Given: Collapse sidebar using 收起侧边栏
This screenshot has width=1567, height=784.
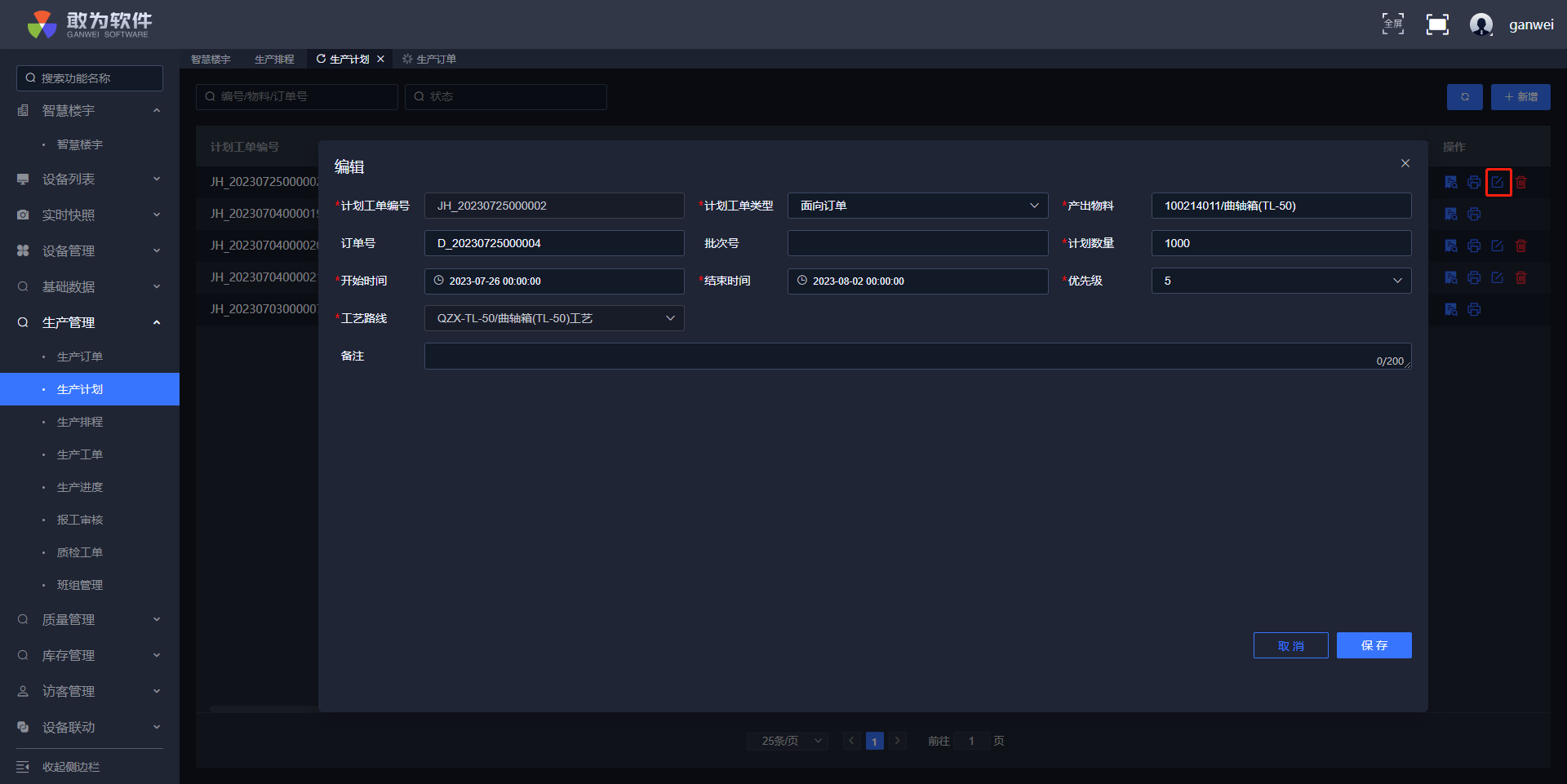Looking at the screenshot, I should coord(70,767).
